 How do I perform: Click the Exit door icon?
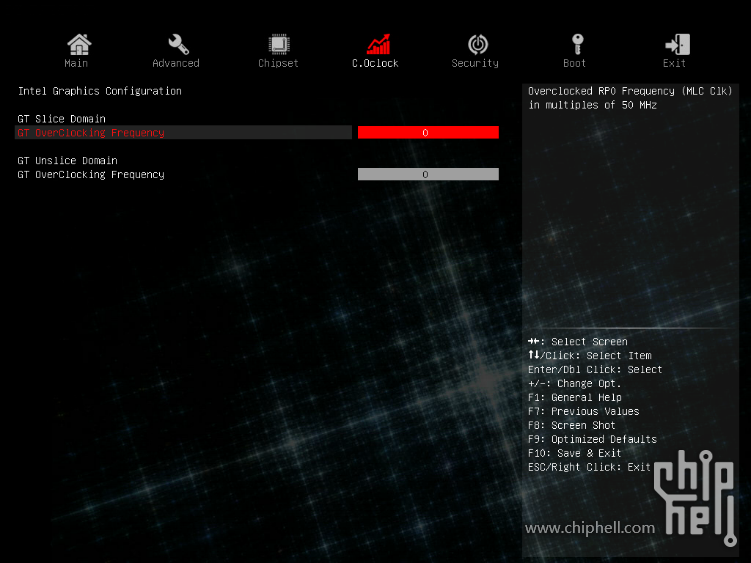point(677,45)
